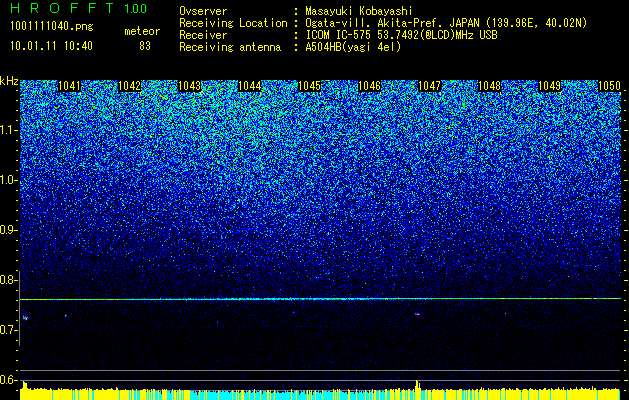Click the 1050 time marker label
The image size is (629, 400).
coord(609,86)
